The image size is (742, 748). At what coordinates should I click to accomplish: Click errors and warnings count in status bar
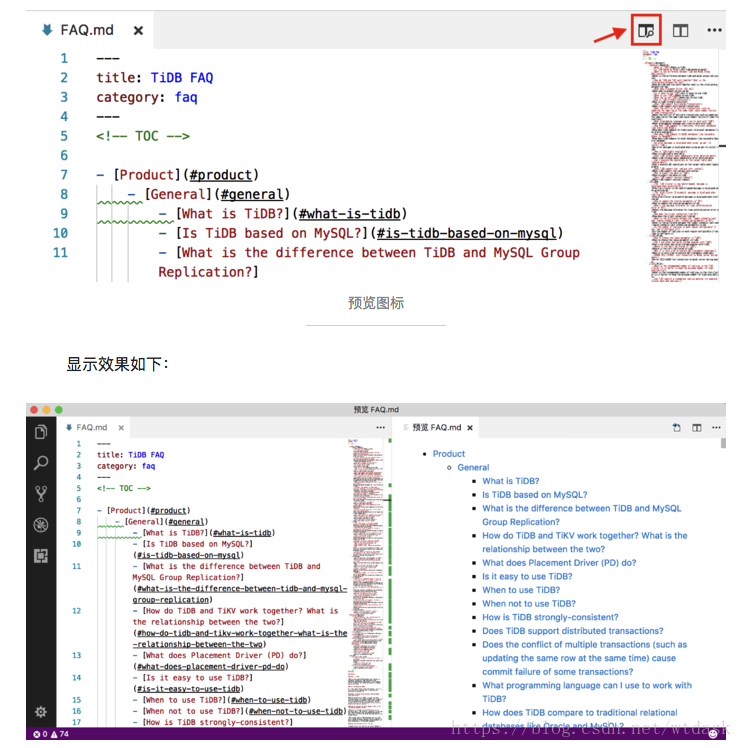pyautogui.click(x=51, y=734)
